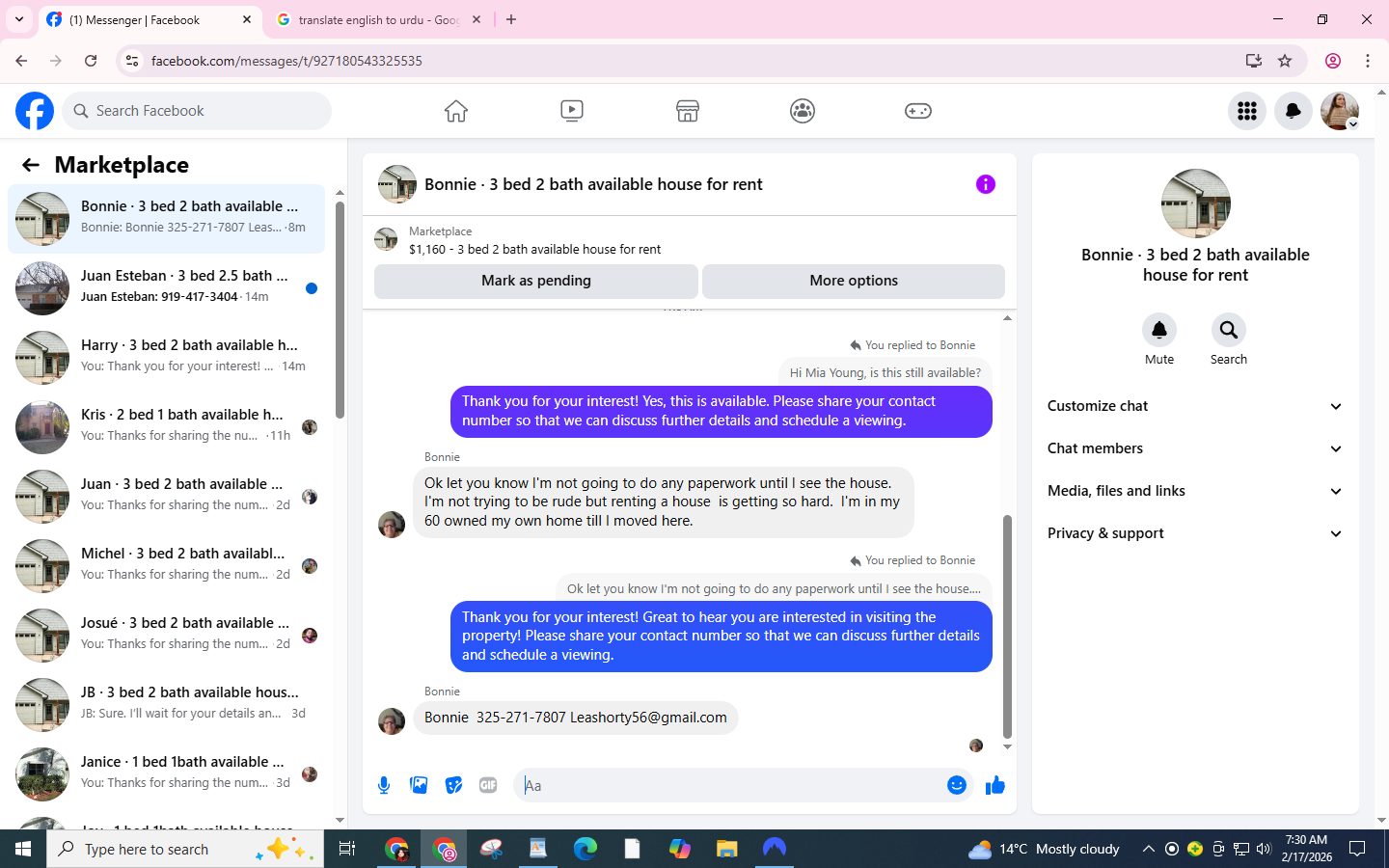
Task: Open the Groups icon
Action: click(803, 111)
